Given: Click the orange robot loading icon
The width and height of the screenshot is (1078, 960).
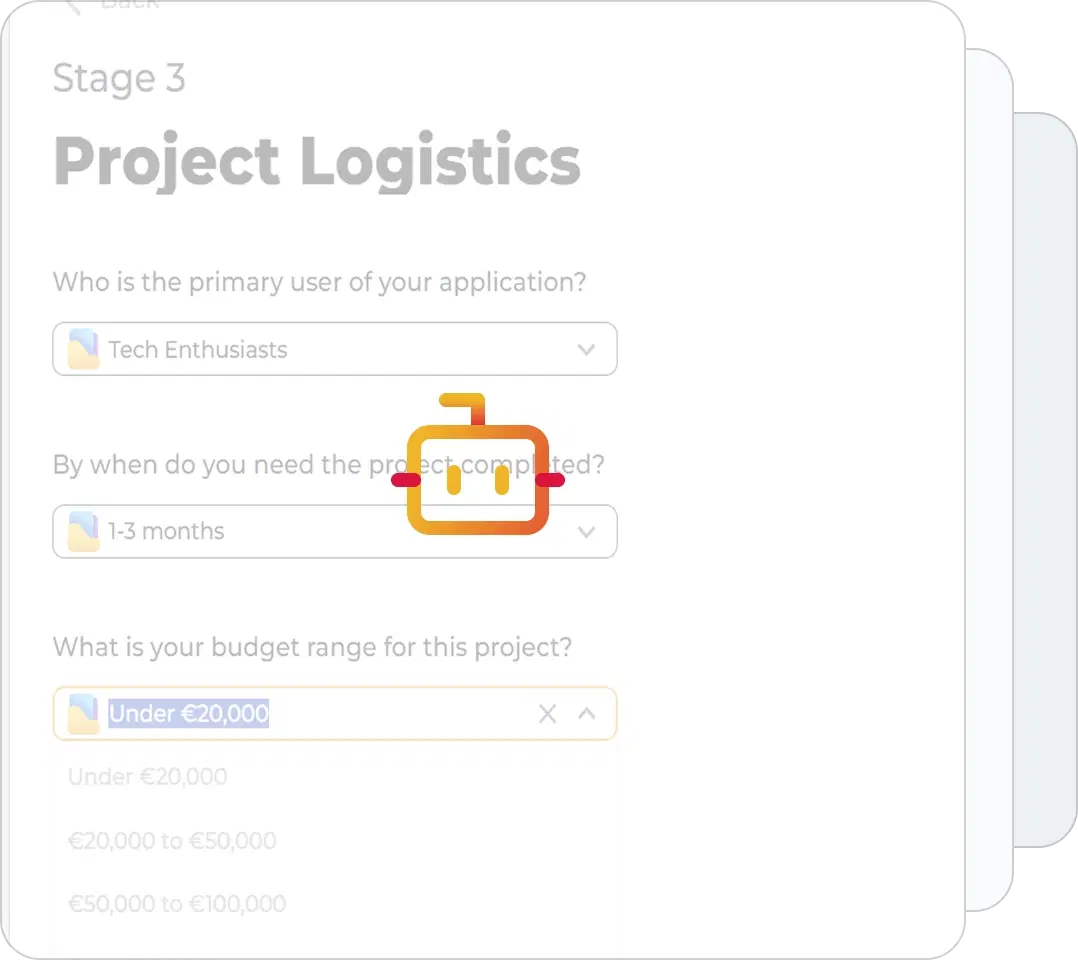Looking at the screenshot, I should 478,464.
